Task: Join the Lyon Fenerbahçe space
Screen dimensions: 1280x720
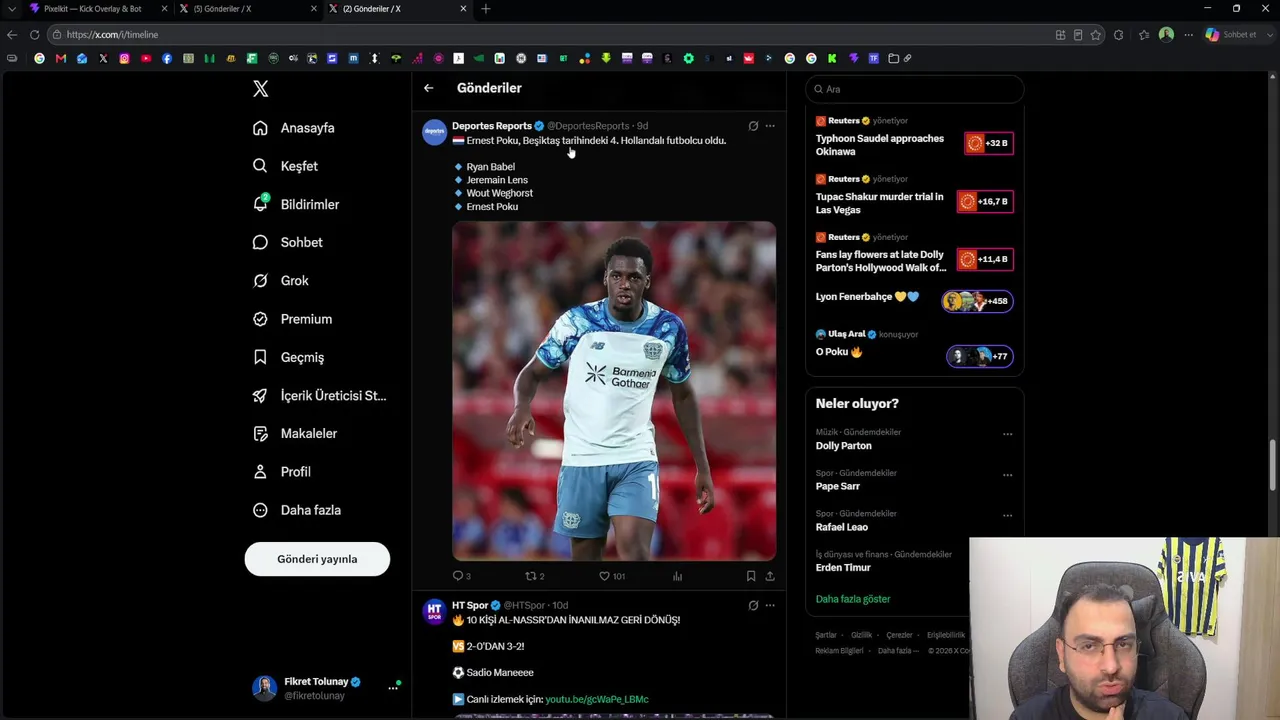Action: [914, 299]
